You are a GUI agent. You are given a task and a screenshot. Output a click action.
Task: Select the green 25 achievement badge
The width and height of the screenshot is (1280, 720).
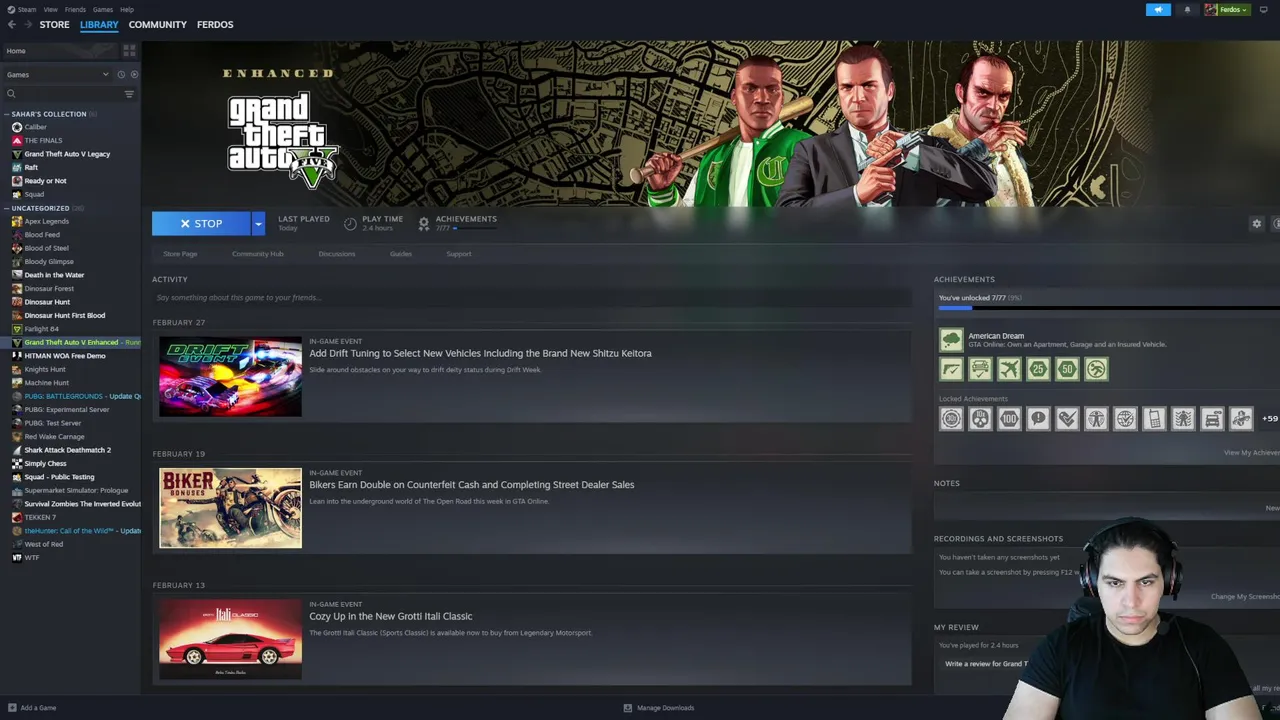click(x=1038, y=369)
